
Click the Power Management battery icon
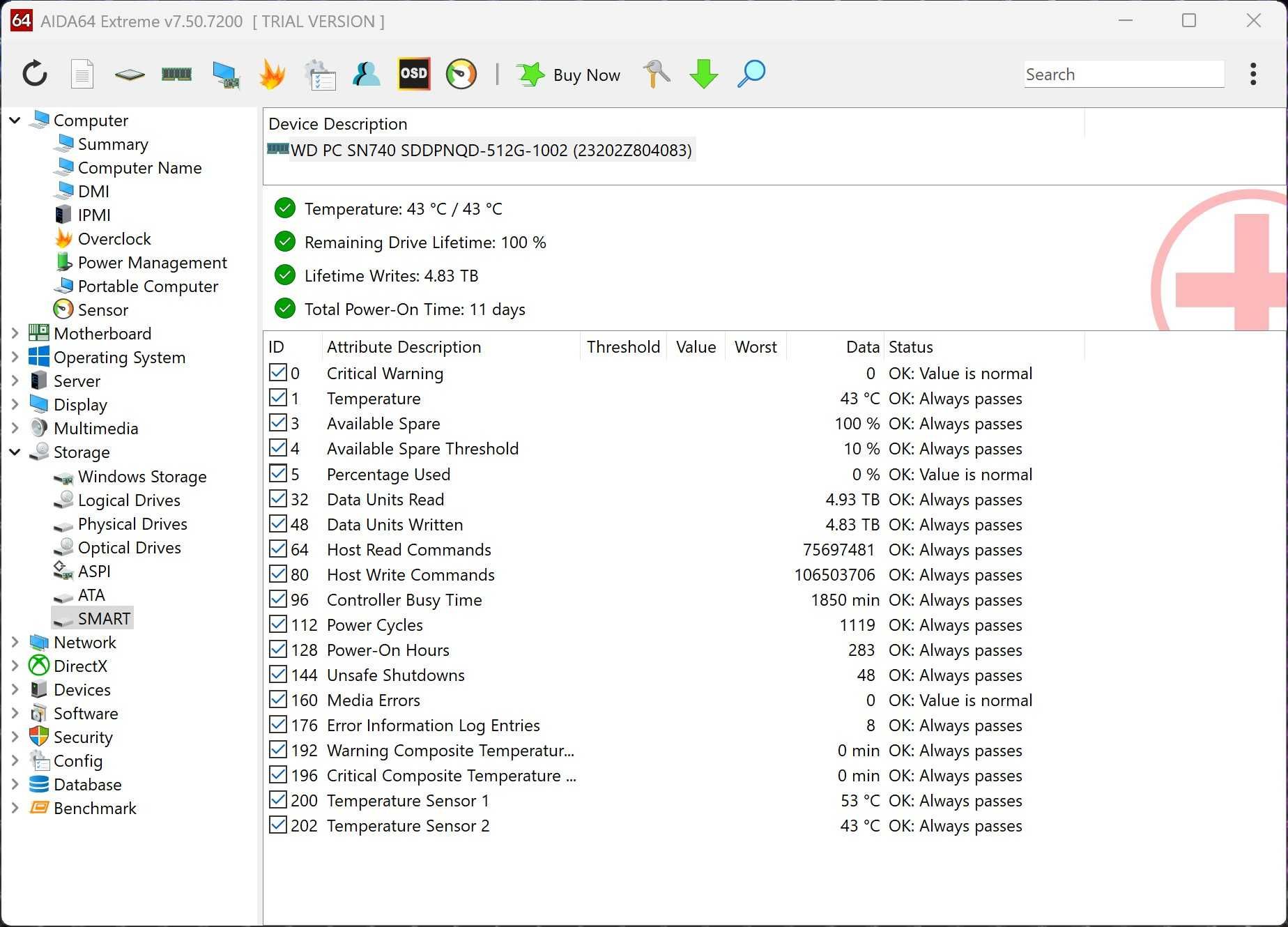63,261
